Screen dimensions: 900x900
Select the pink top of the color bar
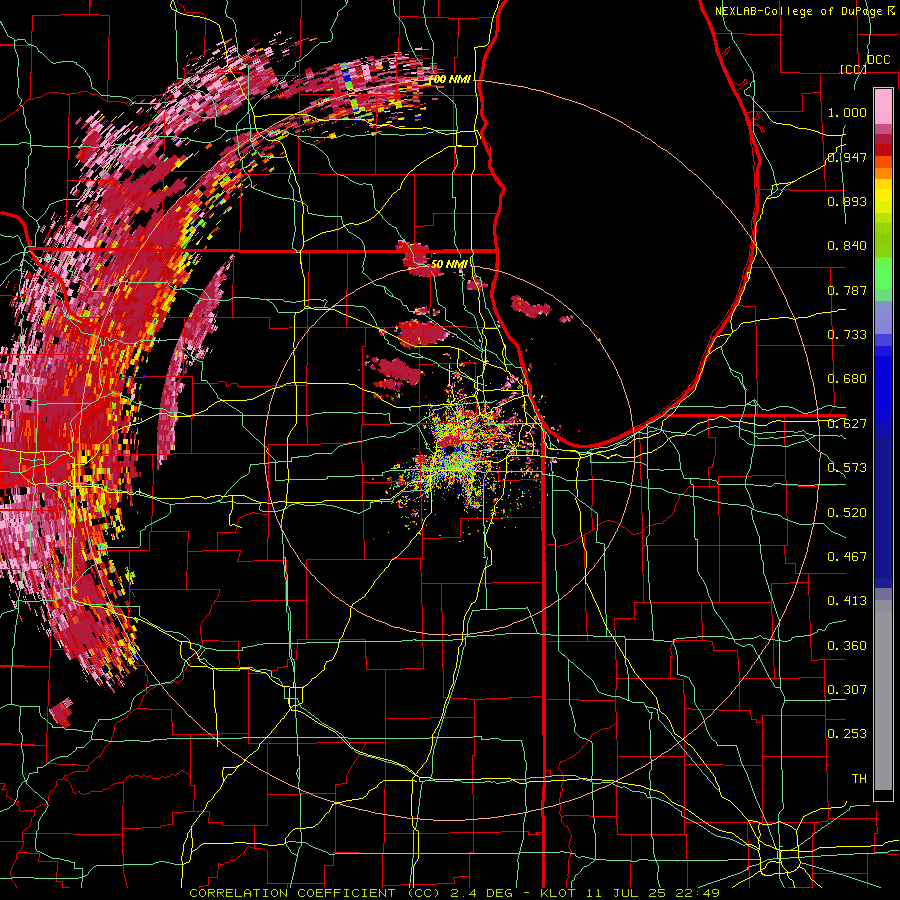pos(883,106)
